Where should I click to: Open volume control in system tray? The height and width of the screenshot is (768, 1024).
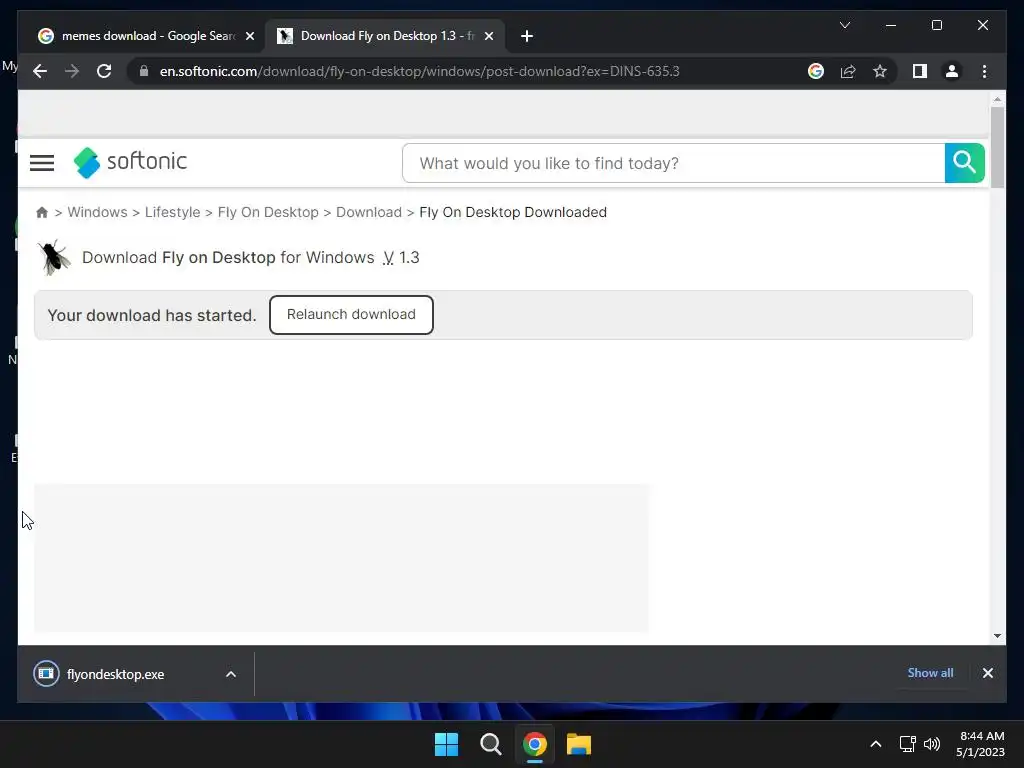[932, 743]
